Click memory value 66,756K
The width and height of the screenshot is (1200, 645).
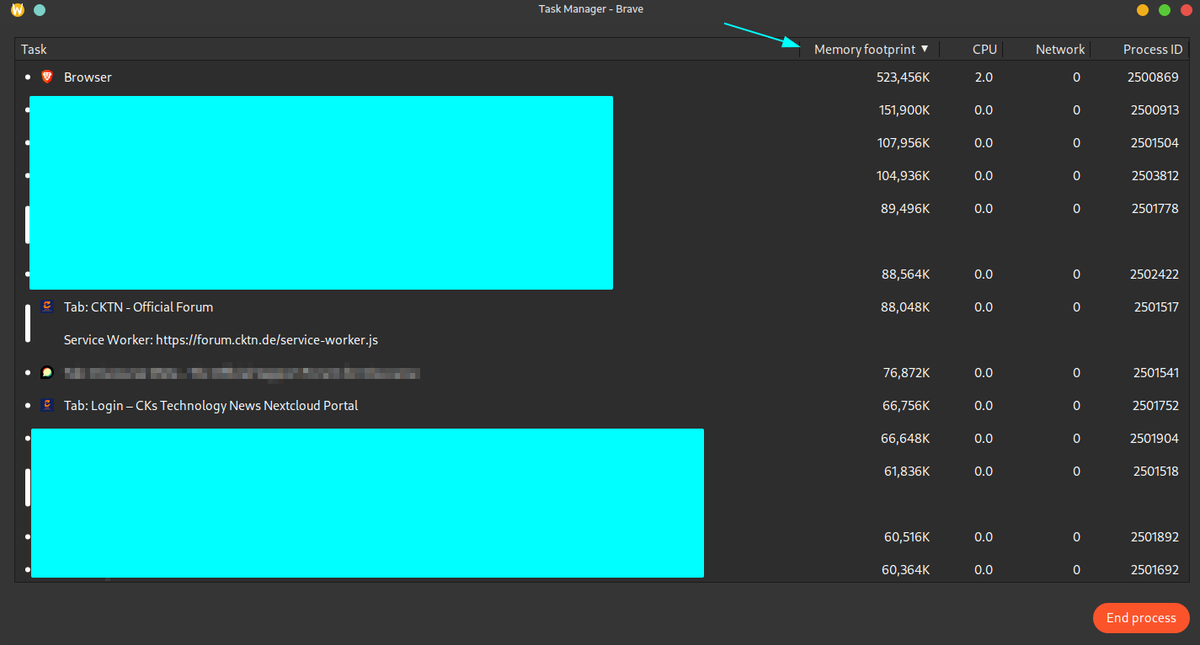[x=906, y=405]
